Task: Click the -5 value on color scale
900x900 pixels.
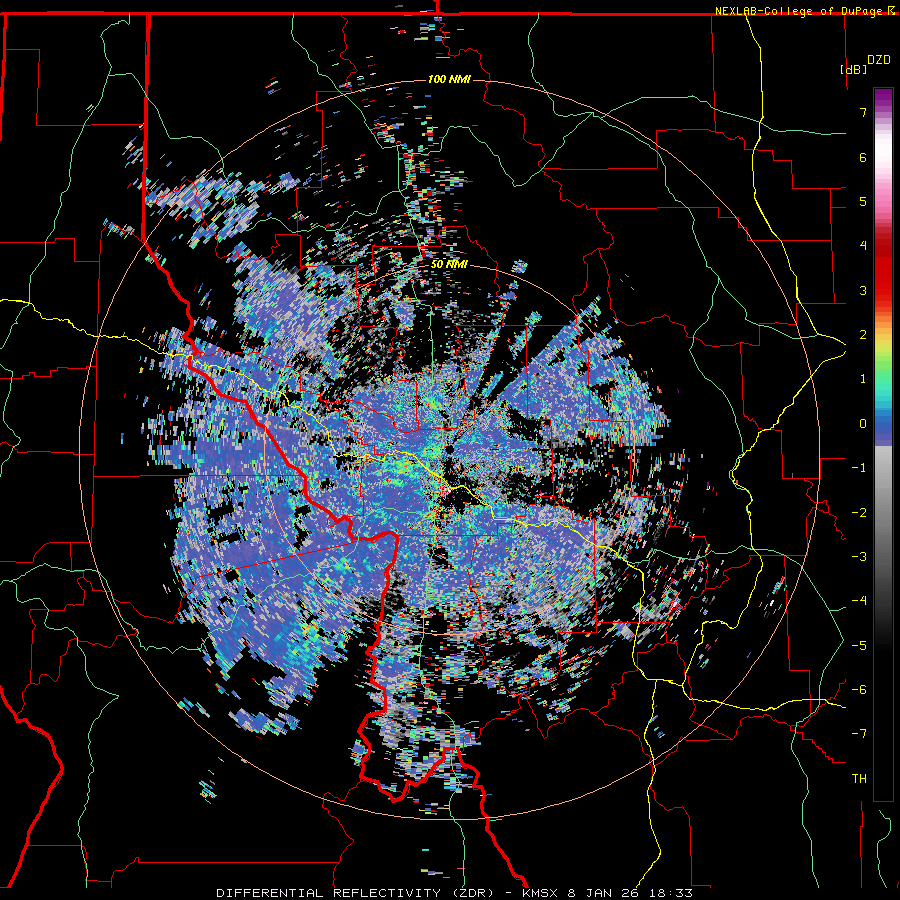Action: click(859, 646)
